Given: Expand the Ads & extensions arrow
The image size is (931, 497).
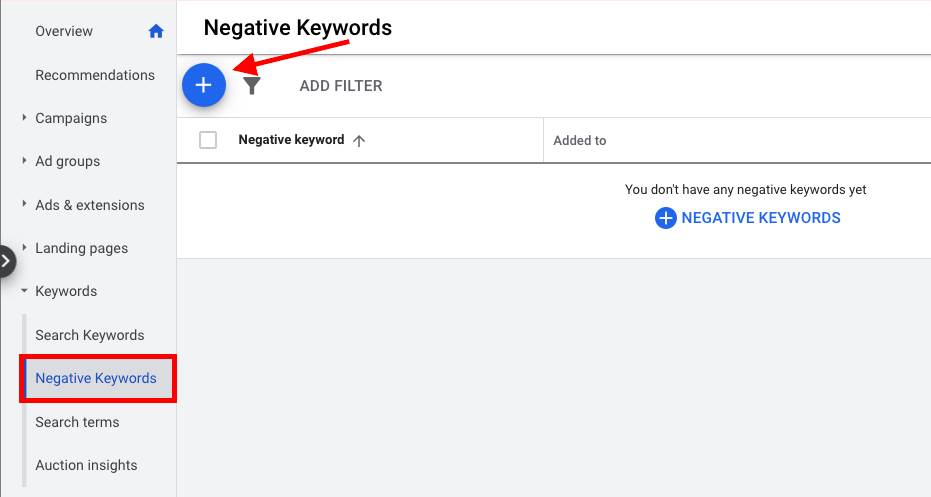Looking at the screenshot, I should (24, 204).
